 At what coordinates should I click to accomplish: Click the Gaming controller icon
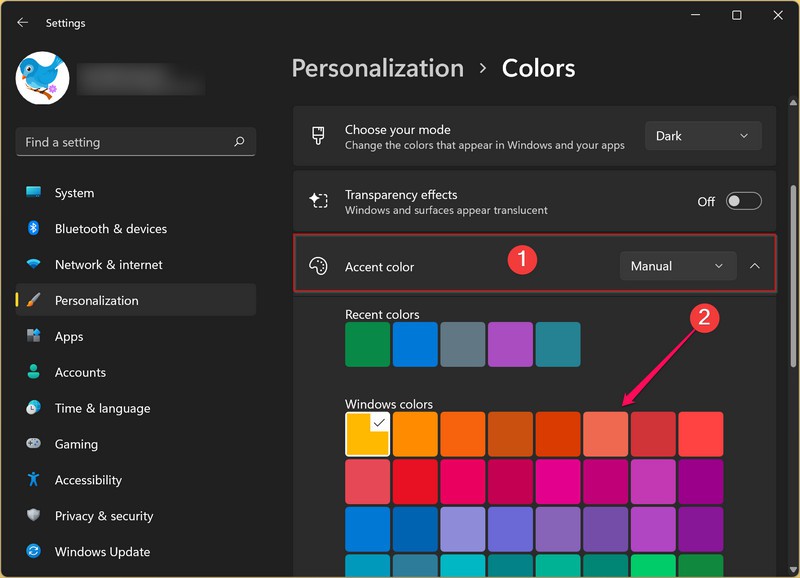click(x=34, y=443)
